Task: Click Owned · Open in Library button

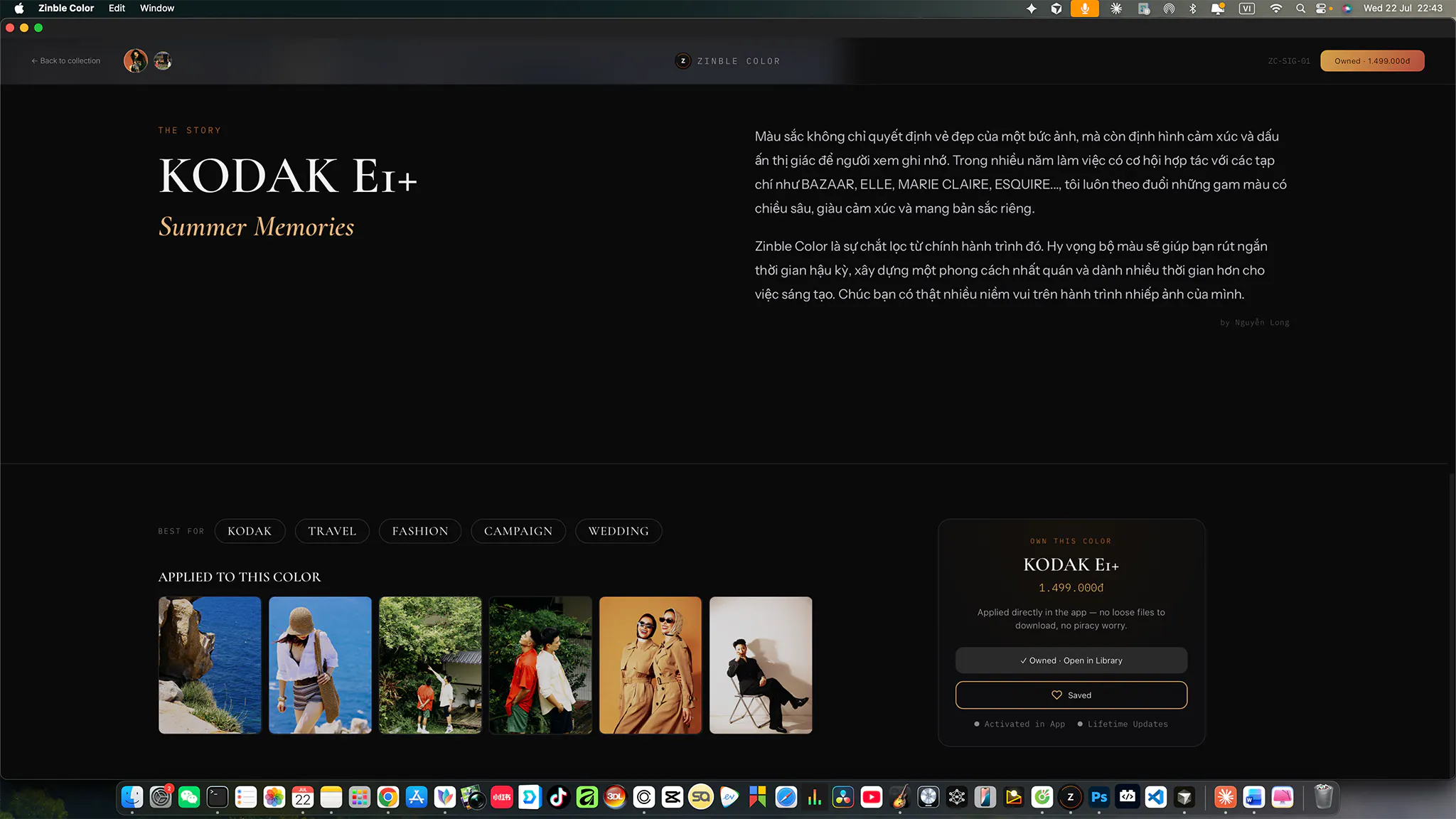Action: pos(1071,660)
